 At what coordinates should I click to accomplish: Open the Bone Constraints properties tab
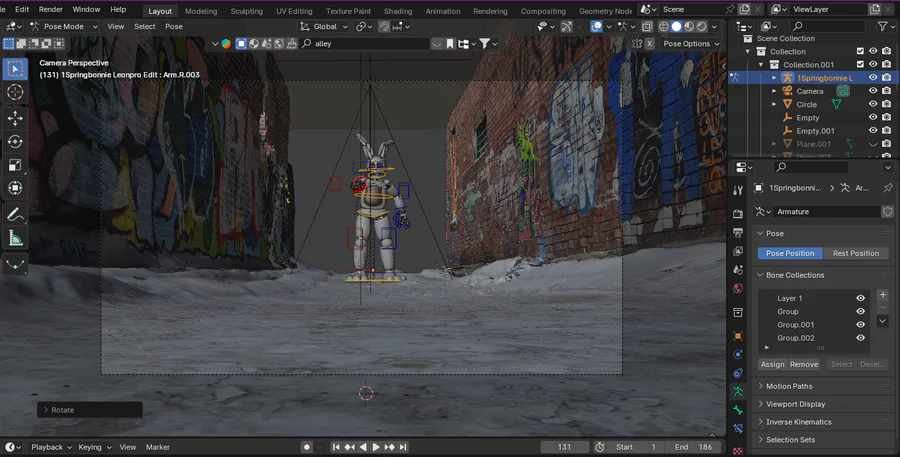(738, 428)
